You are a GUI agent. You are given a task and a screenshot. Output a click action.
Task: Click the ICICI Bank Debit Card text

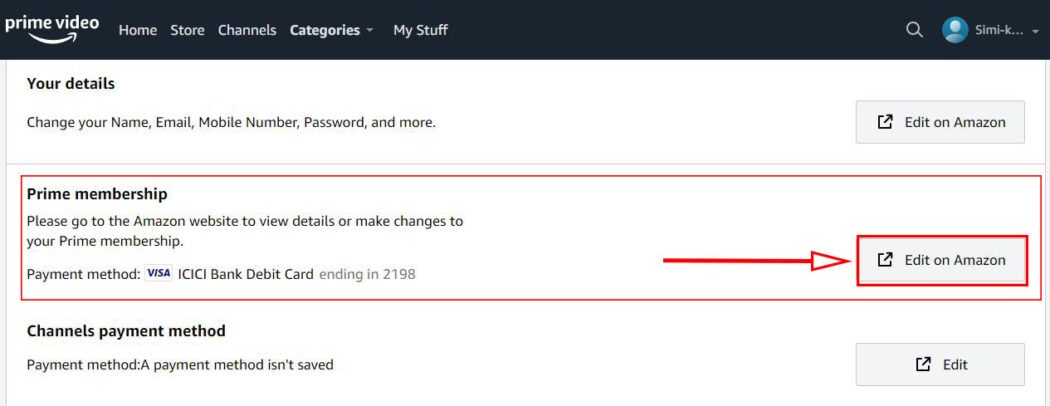245,273
